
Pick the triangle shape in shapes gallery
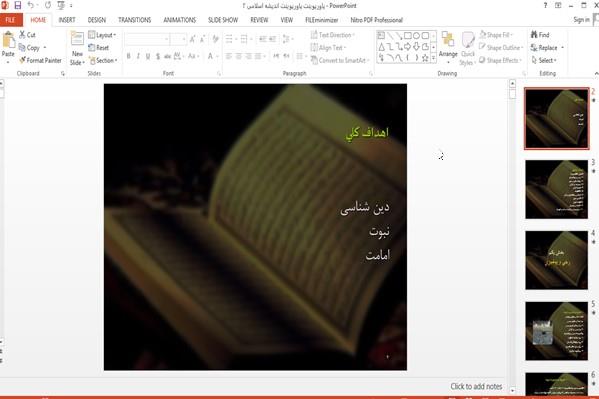coord(381,47)
